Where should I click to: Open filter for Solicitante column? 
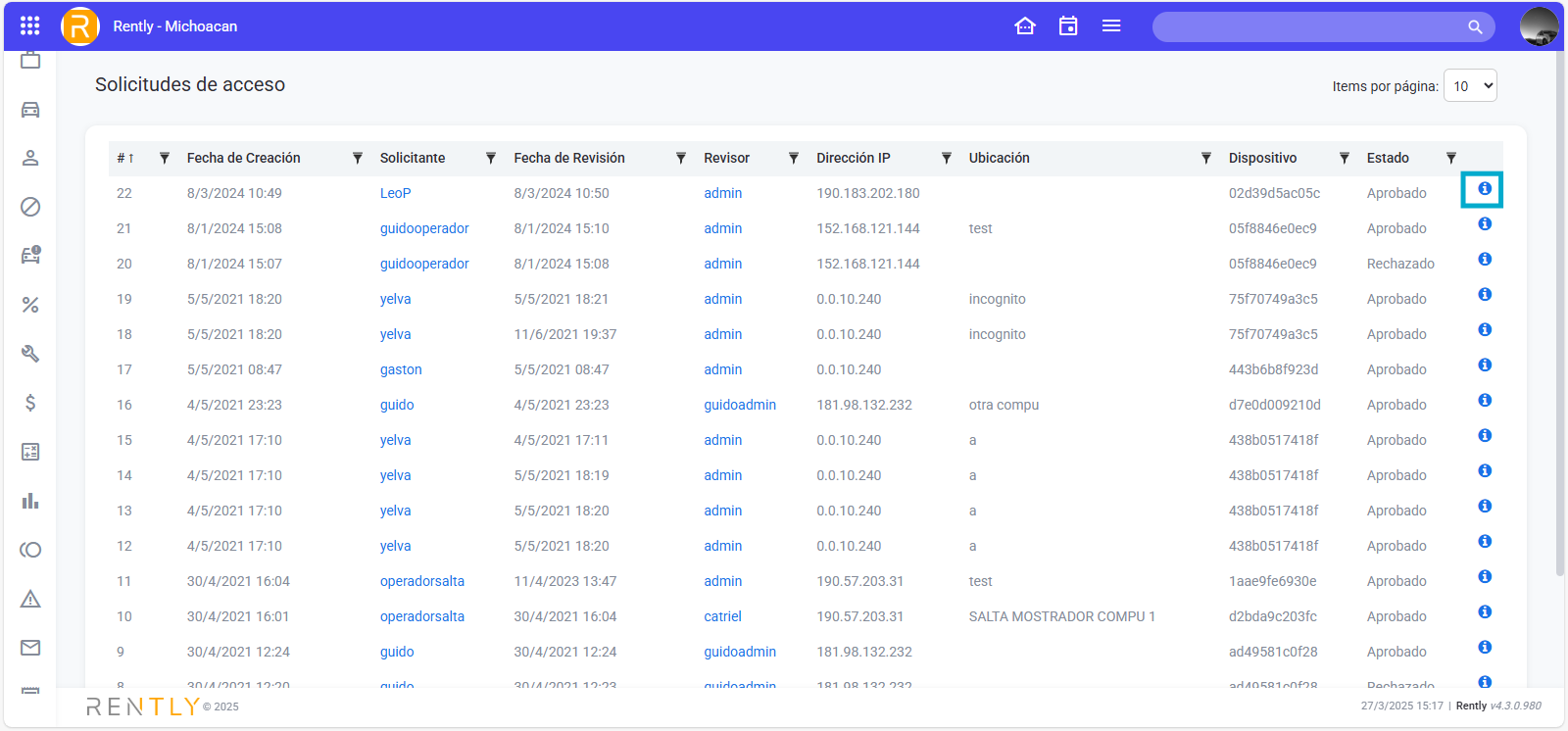coord(491,158)
